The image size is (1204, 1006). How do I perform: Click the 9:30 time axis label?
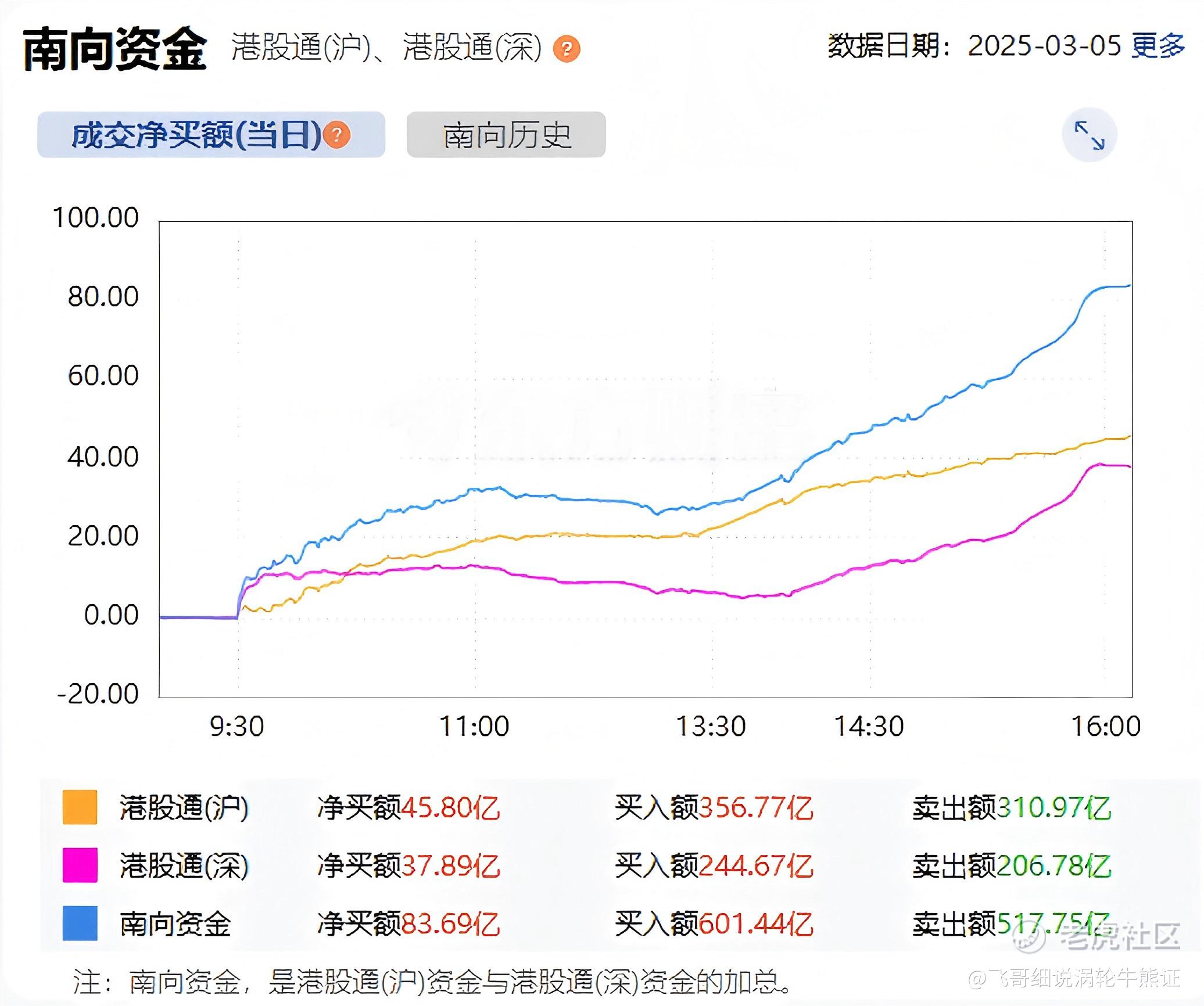pos(237,727)
